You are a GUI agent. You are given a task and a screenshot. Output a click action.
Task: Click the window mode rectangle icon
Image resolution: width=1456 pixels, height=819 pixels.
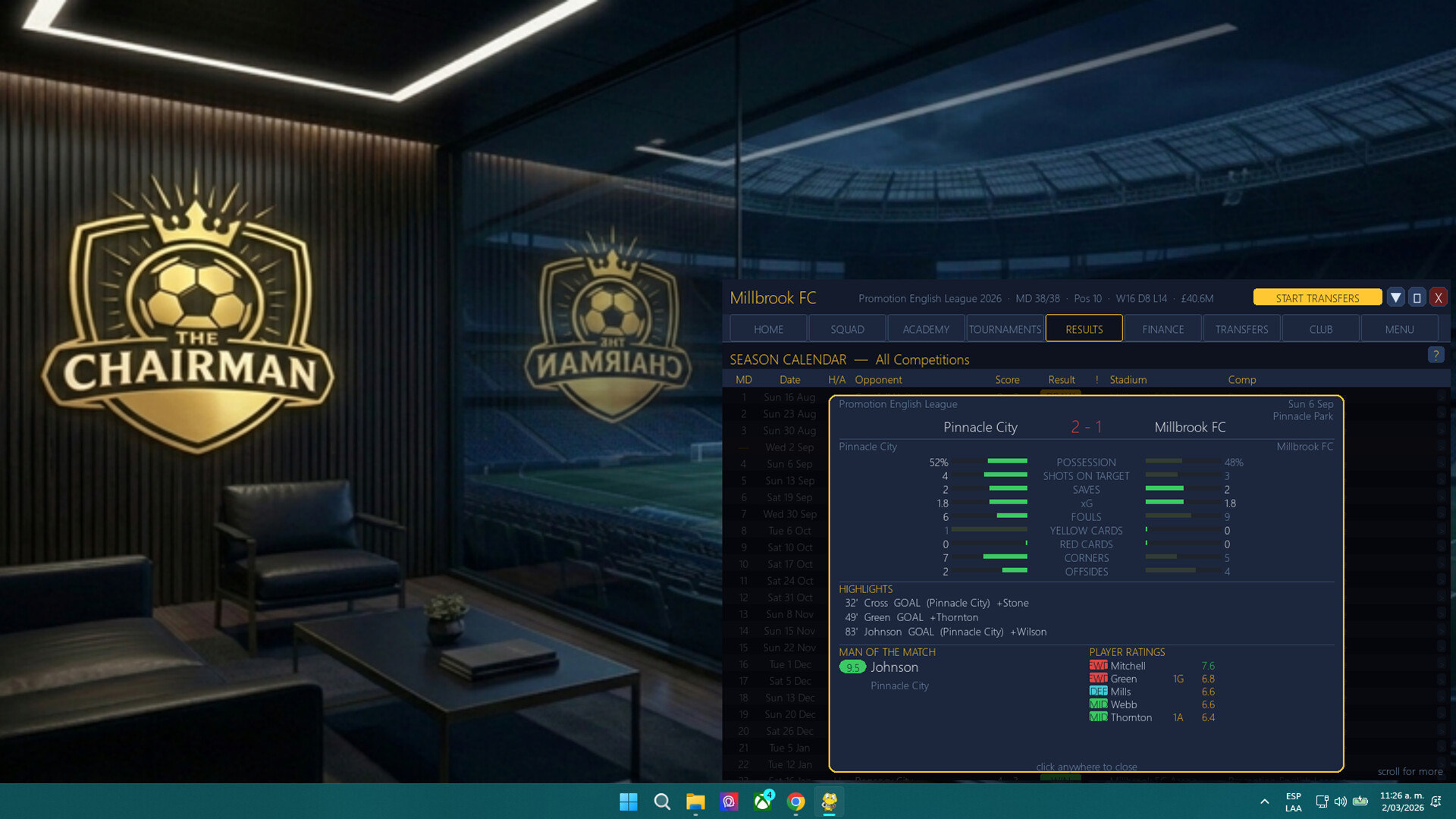point(1417,298)
